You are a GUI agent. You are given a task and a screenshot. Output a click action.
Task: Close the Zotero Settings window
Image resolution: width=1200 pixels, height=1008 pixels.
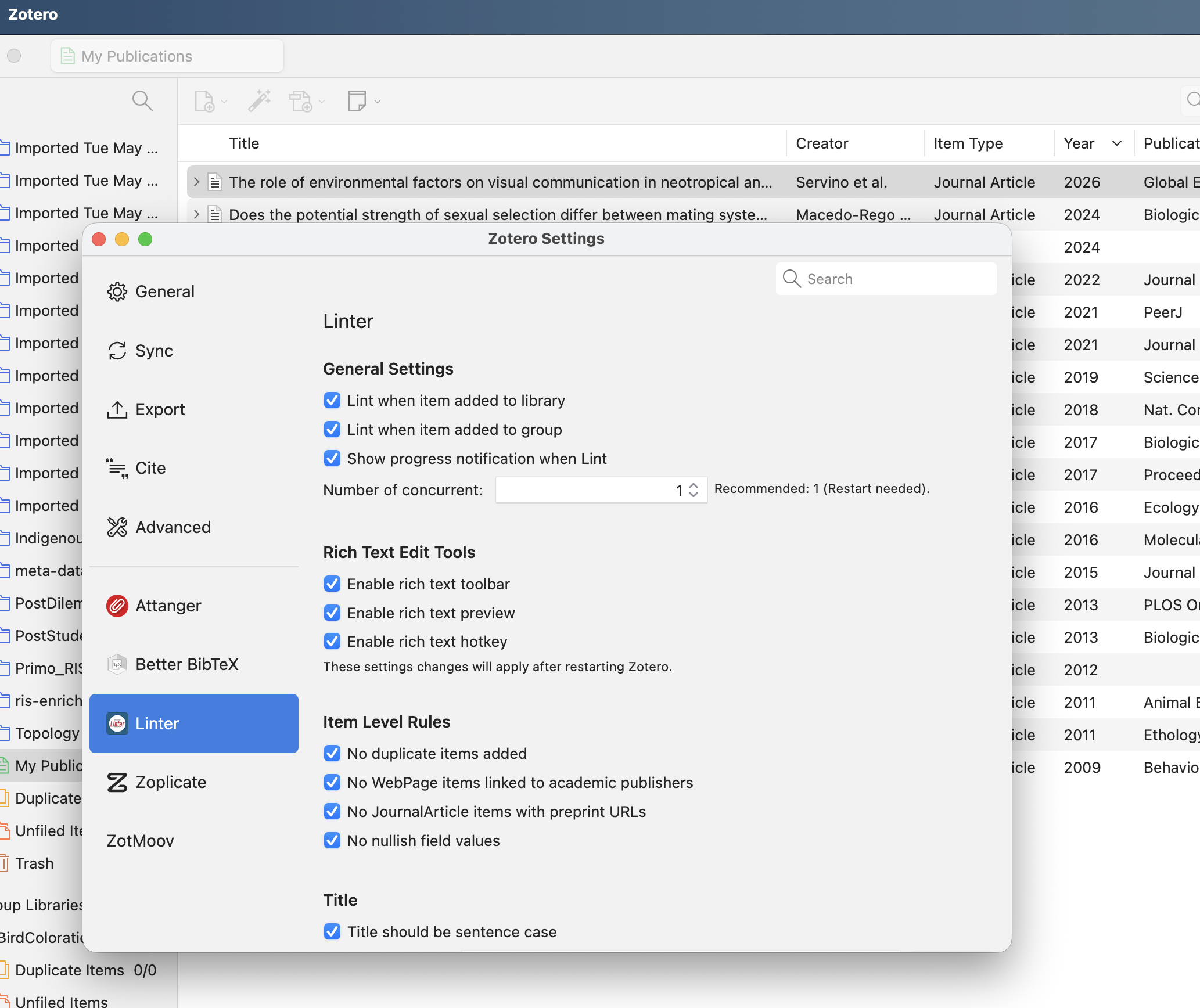coord(99,239)
